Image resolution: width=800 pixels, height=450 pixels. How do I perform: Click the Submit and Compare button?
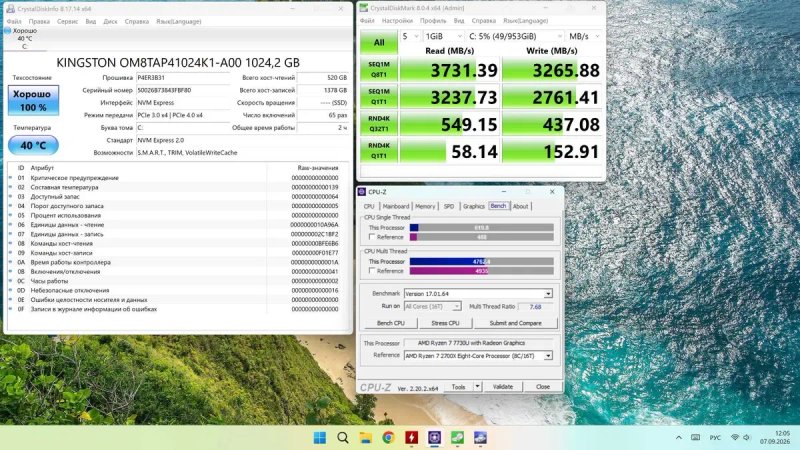tap(515, 323)
